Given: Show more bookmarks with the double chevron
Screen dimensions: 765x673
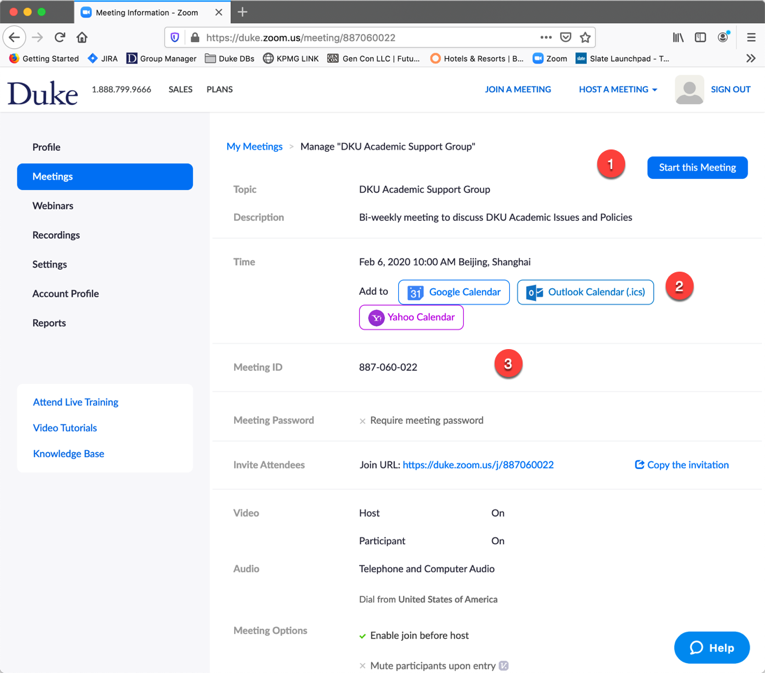Looking at the screenshot, I should [751, 59].
